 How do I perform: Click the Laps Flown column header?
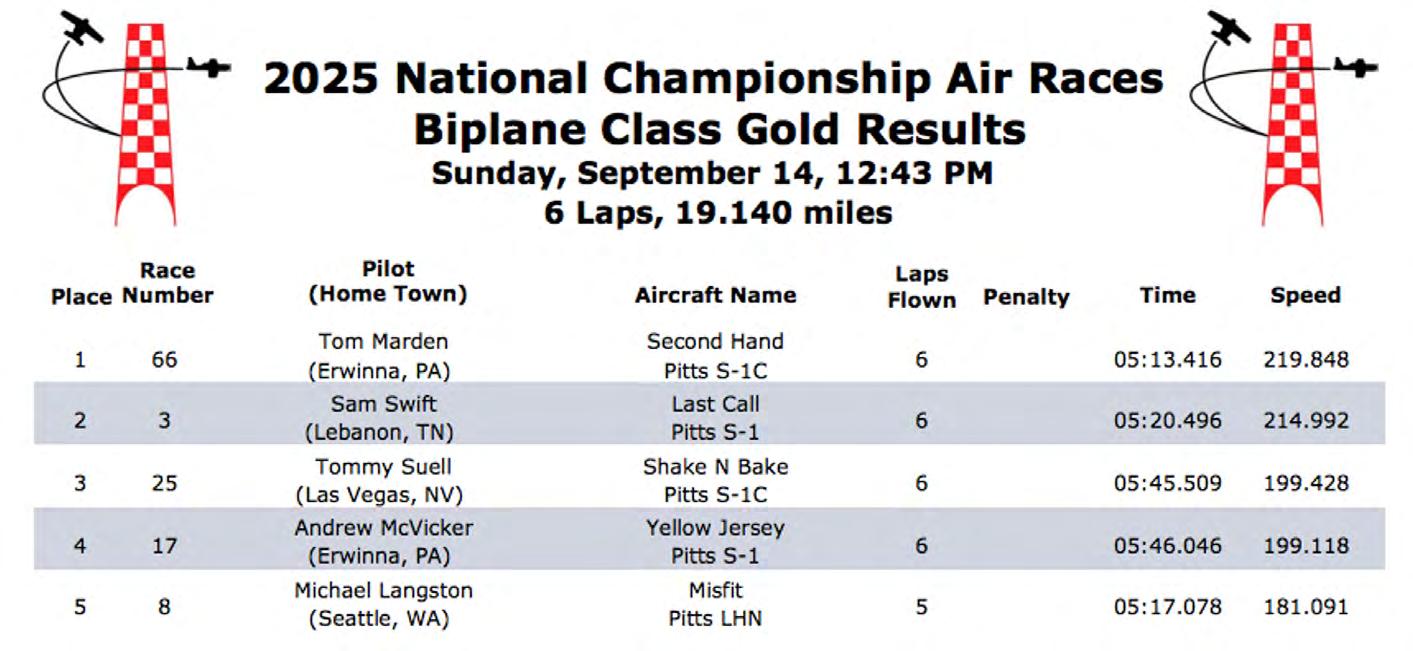921,286
